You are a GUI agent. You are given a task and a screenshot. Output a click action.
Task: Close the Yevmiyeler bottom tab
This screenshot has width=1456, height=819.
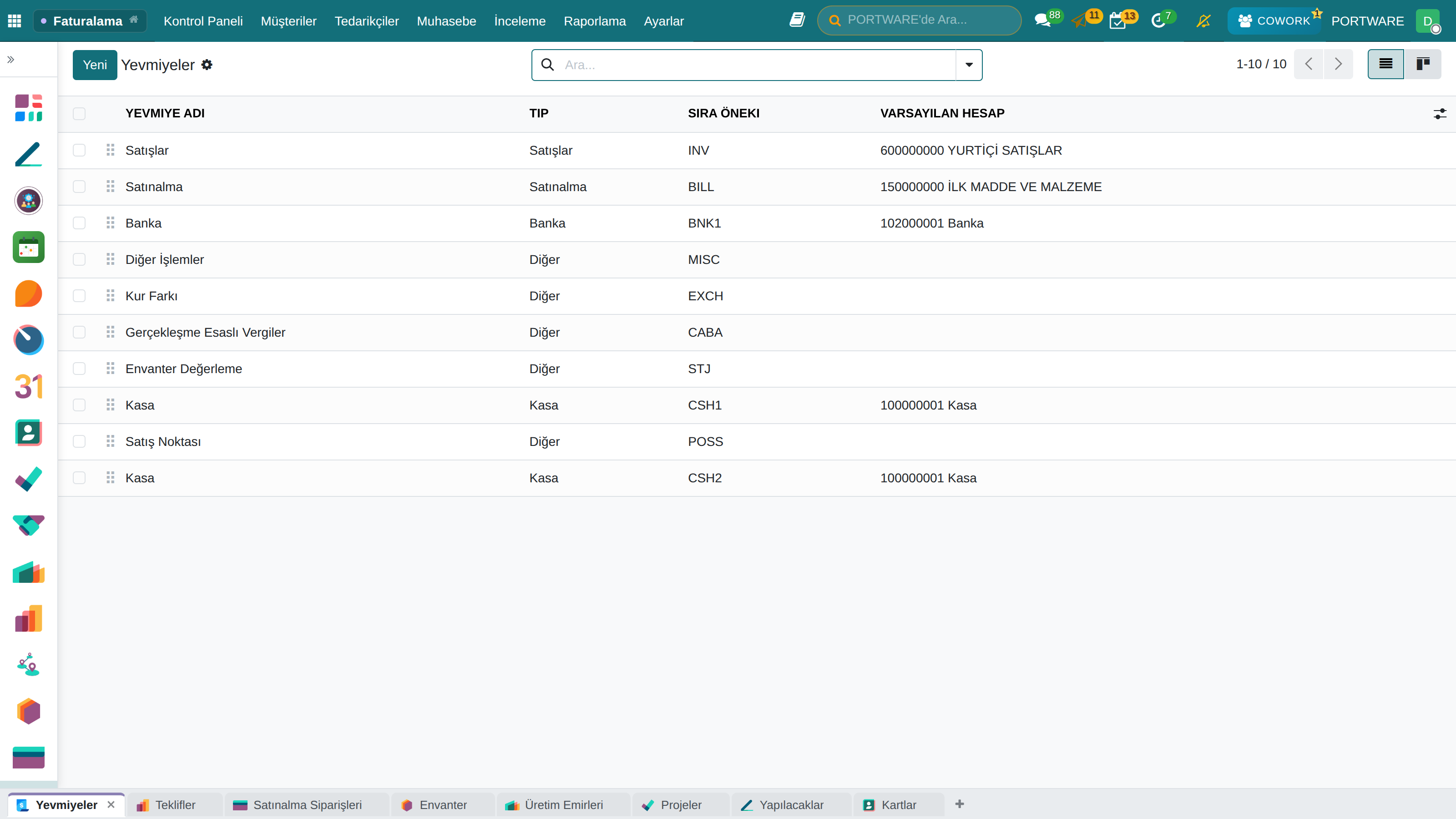click(111, 804)
